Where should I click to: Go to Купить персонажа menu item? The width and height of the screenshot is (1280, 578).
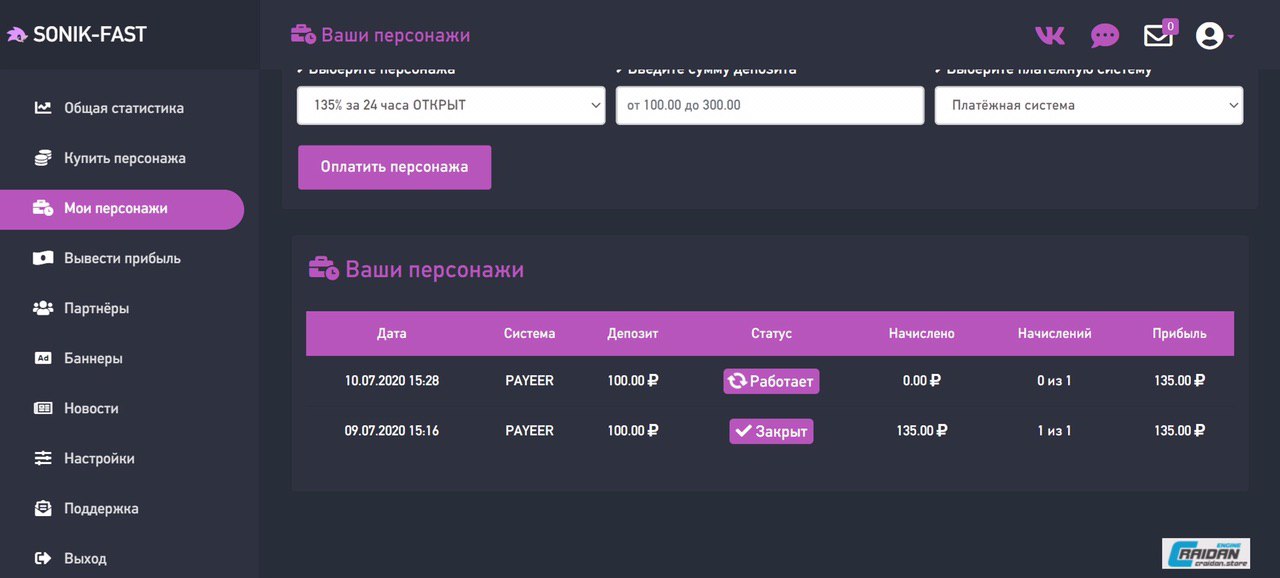pyautogui.click(x=125, y=158)
